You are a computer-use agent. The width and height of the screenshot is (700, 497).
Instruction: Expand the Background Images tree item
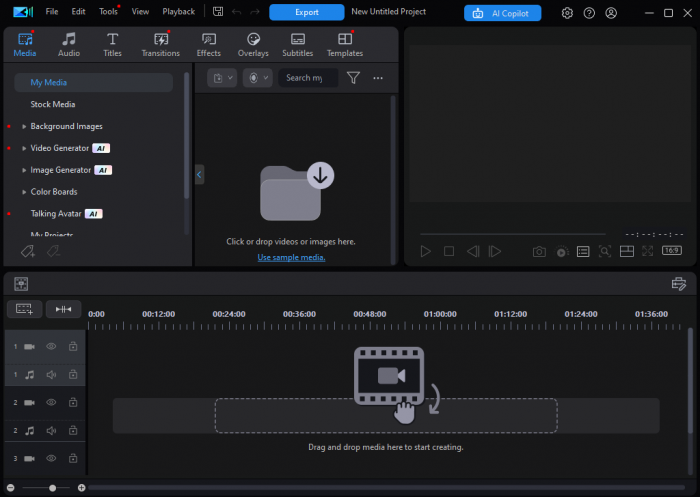tap(24, 126)
